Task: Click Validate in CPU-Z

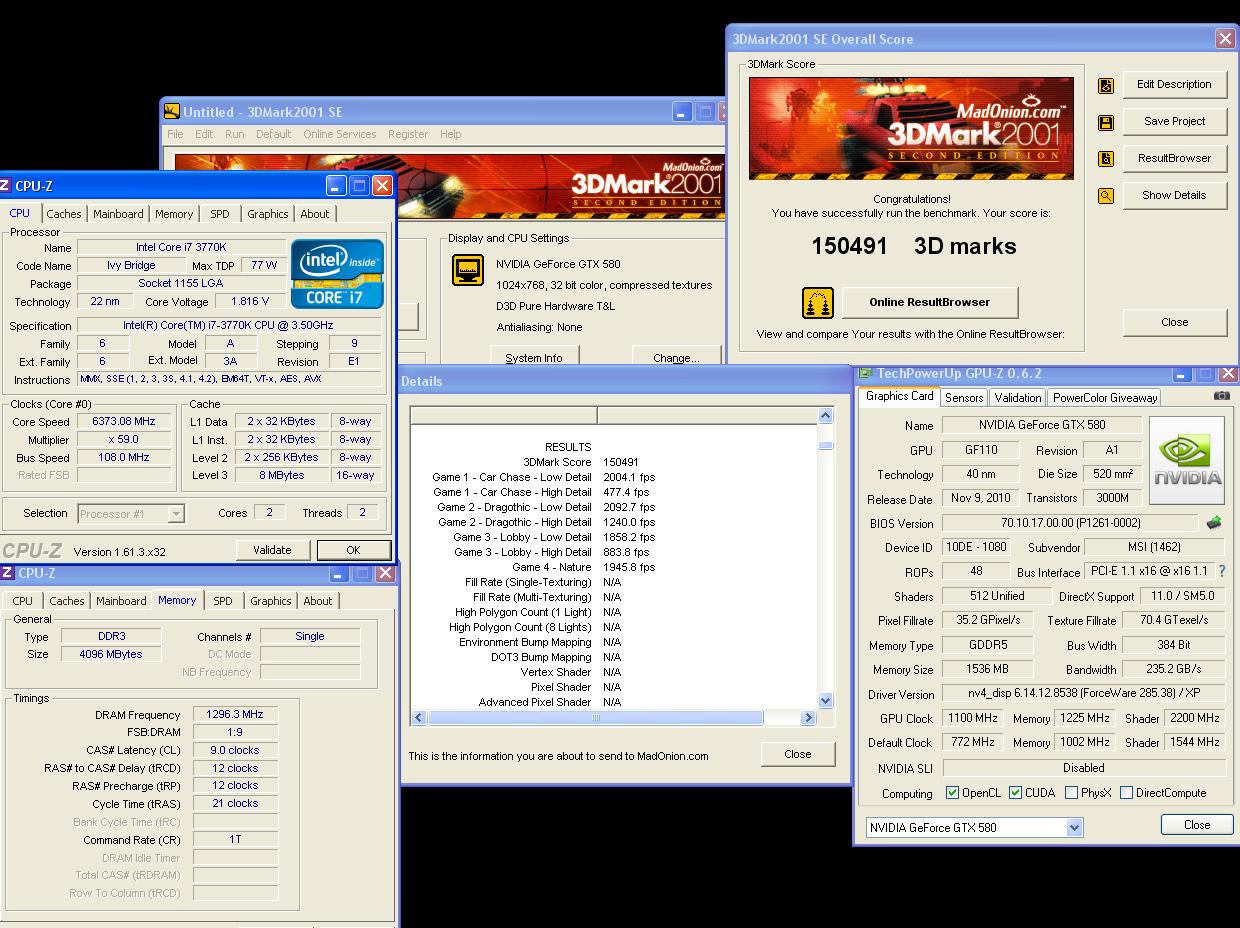Action: click(x=272, y=550)
